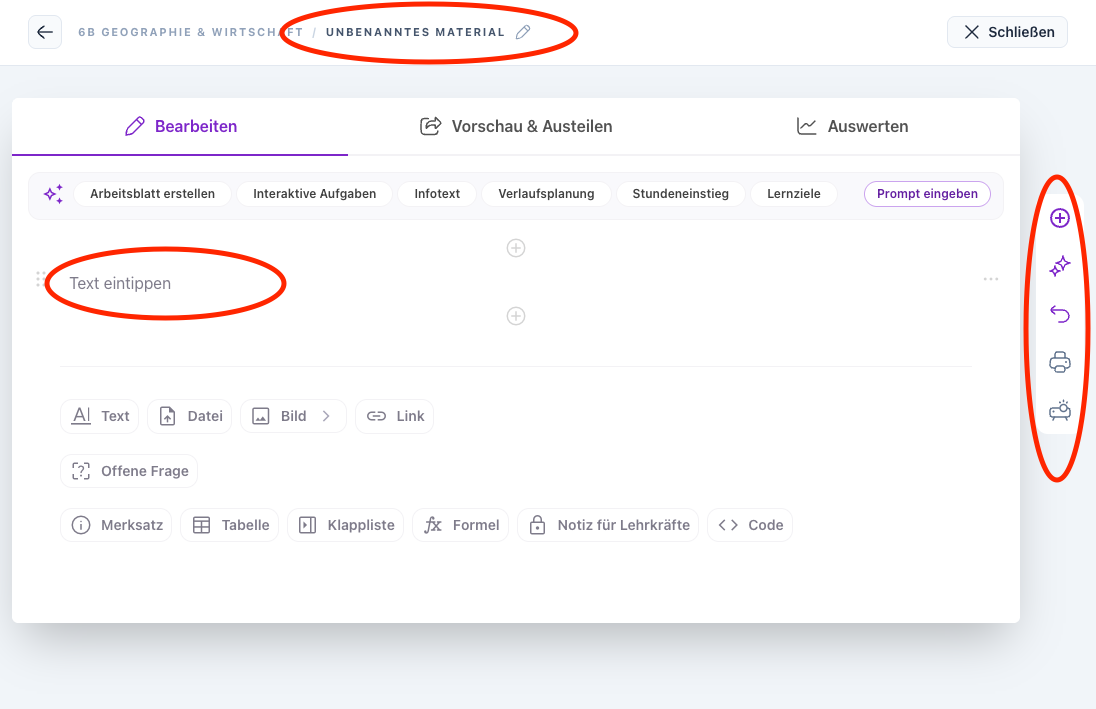Screen dimensions: 1096x709
Task: Click the pencil icon to rename the material
Action: click(523, 32)
